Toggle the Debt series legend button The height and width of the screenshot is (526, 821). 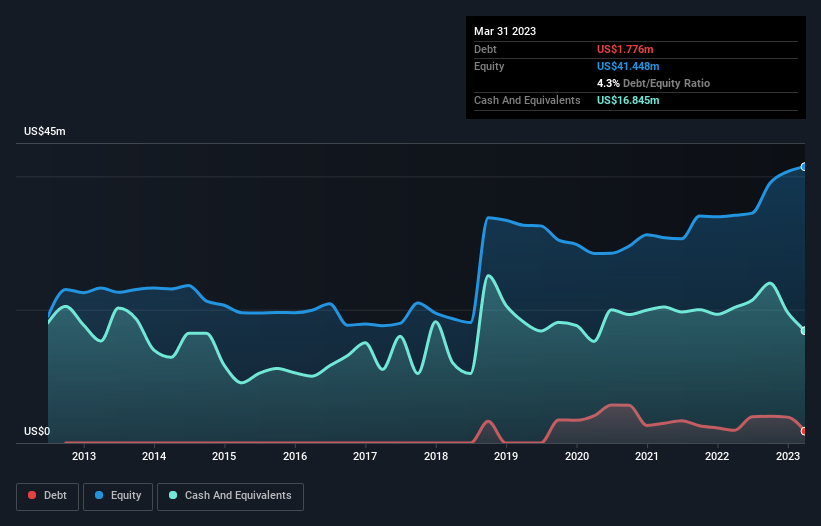[47, 496]
